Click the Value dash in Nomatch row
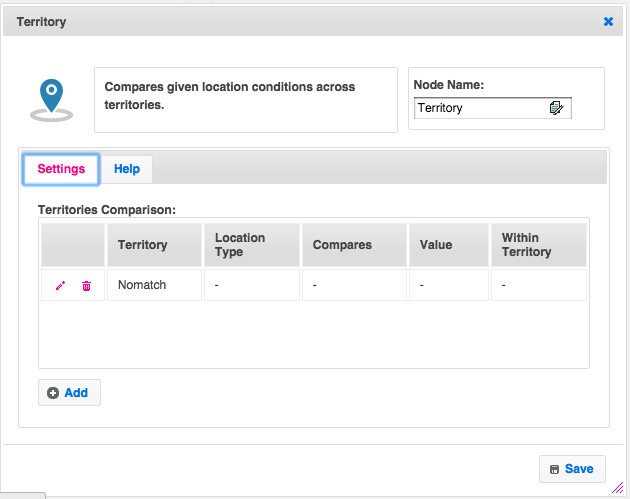 421,285
